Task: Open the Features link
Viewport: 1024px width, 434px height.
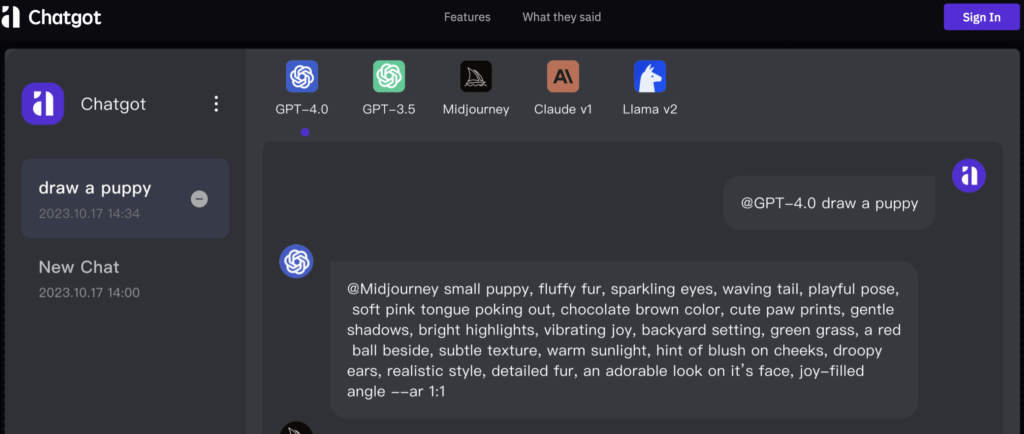Action: point(467,17)
